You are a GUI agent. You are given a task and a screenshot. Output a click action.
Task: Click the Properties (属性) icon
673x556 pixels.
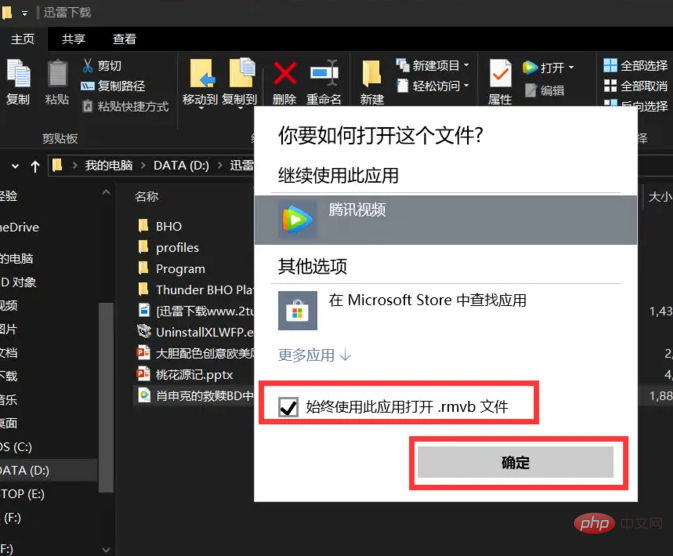pos(500,73)
